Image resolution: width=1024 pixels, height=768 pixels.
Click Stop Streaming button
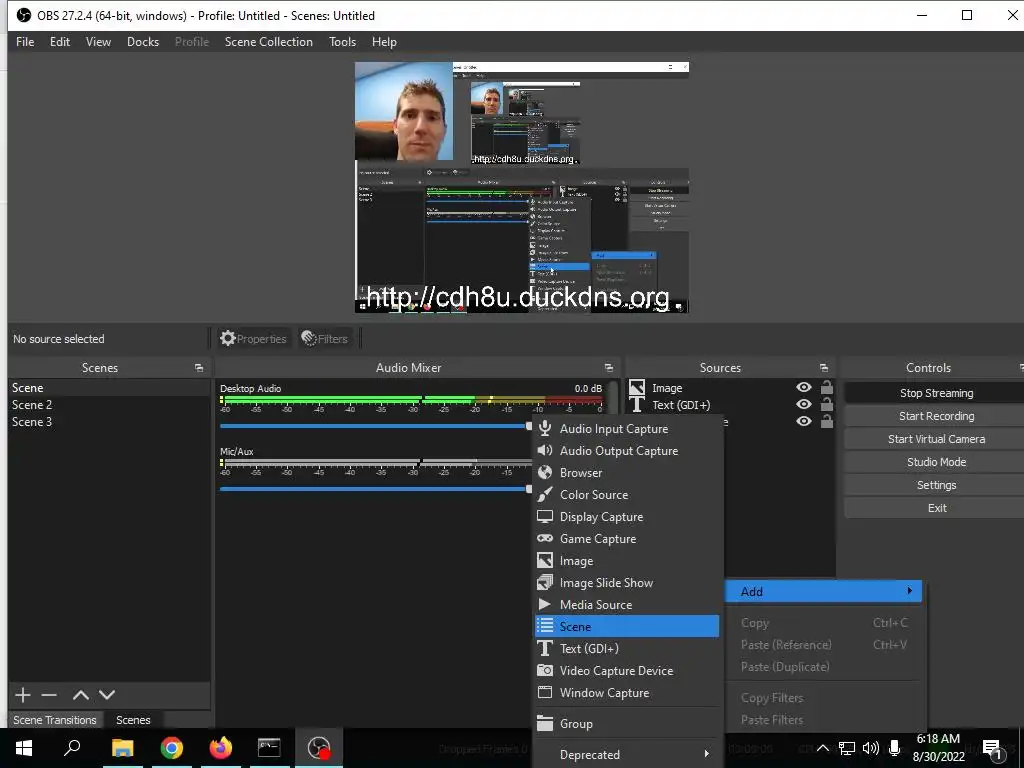pos(936,393)
